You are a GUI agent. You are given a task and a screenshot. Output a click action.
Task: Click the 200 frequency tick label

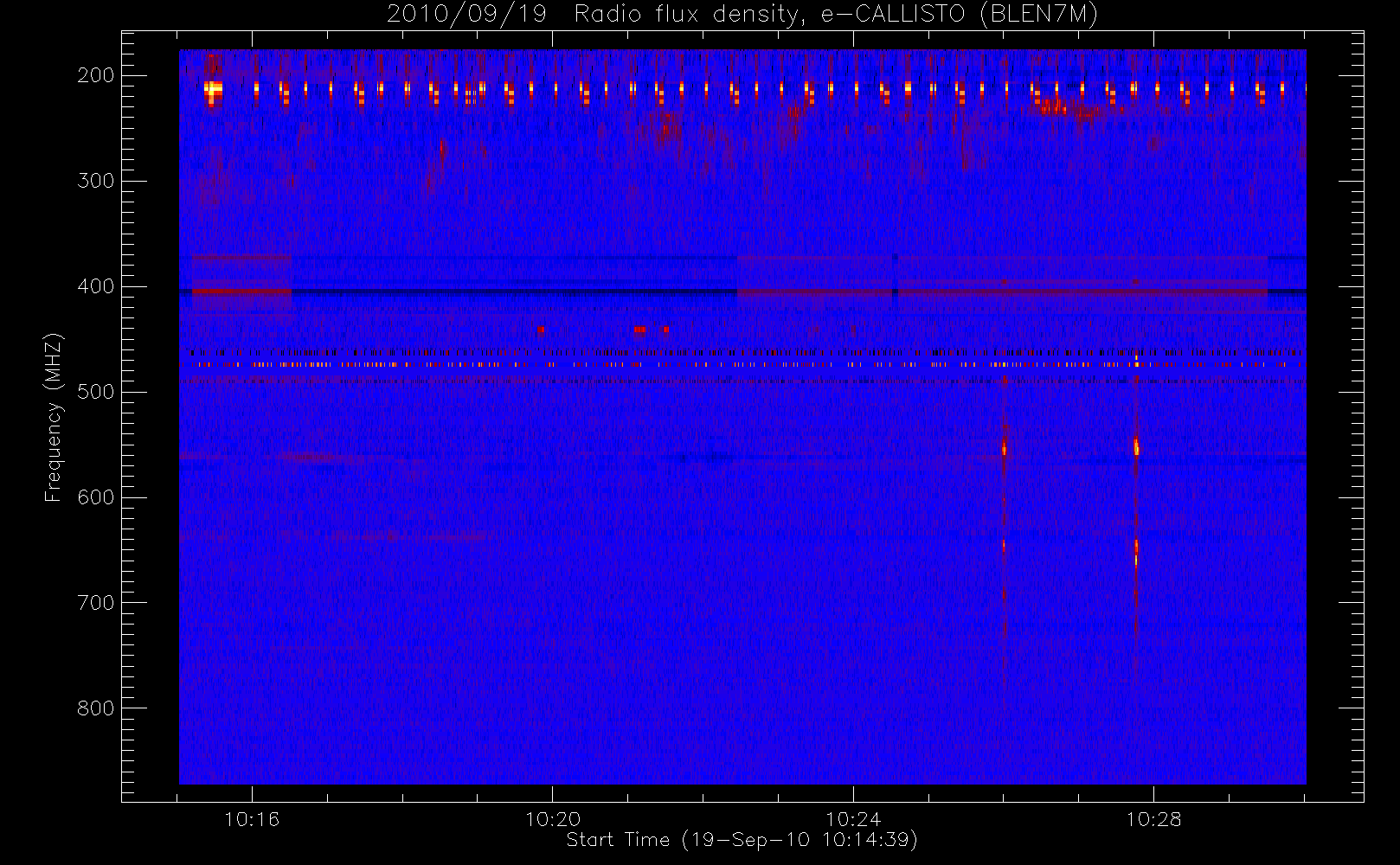click(95, 75)
